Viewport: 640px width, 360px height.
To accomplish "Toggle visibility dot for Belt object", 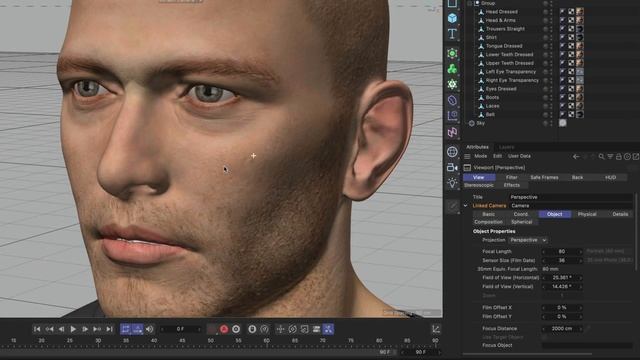I will 545,115.
